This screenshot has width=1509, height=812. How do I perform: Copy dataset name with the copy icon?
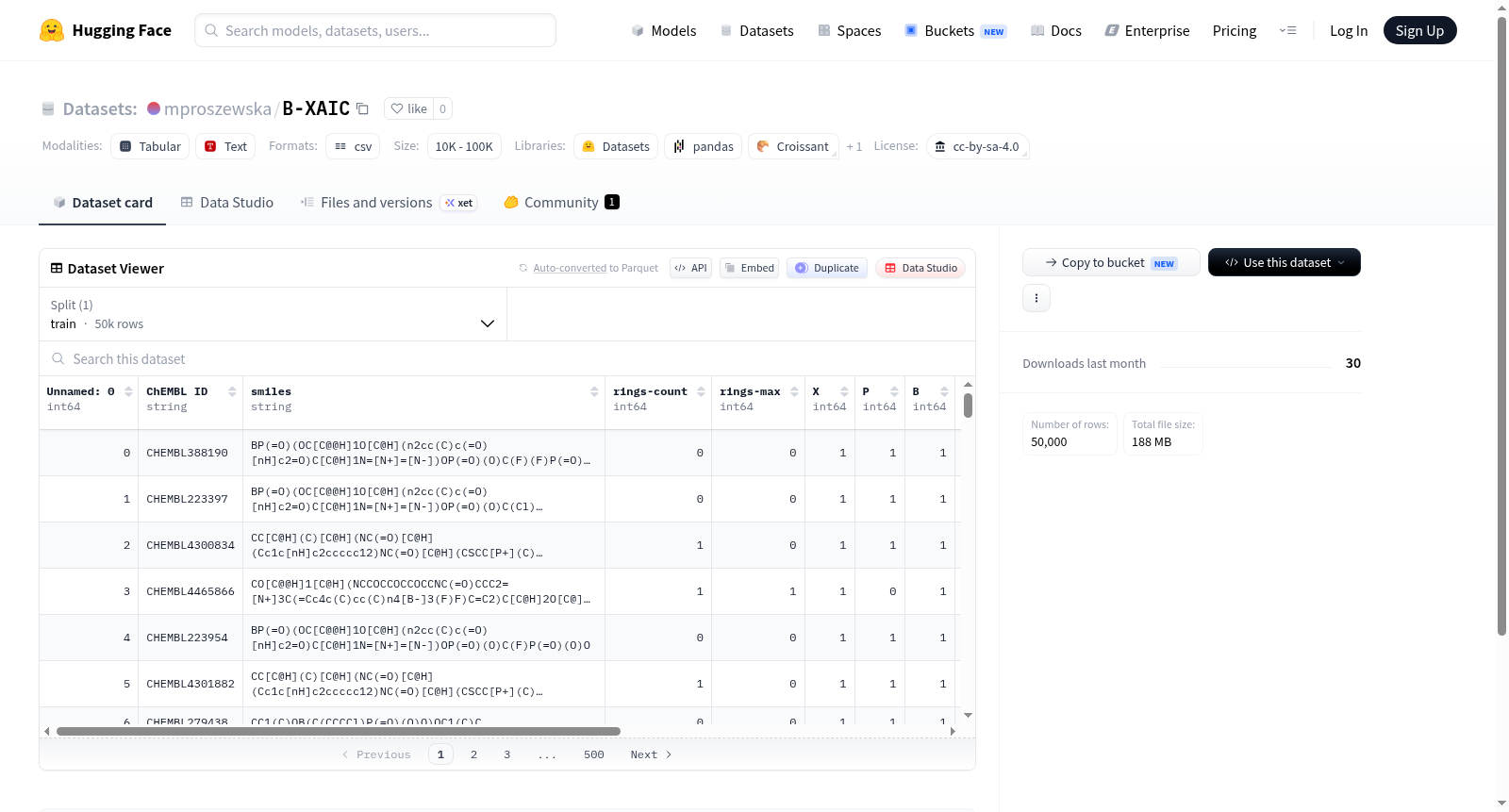(x=362, y=109)
